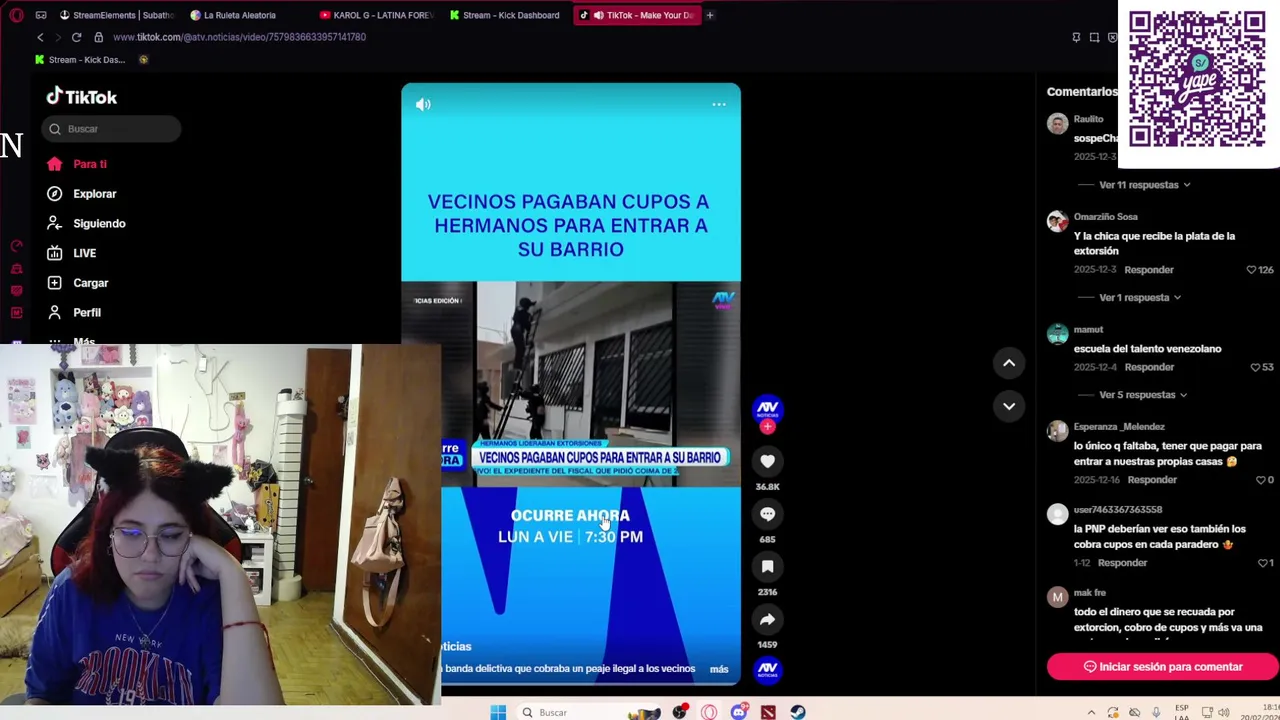Reload the TikTok page

click(x=76, y=37)
